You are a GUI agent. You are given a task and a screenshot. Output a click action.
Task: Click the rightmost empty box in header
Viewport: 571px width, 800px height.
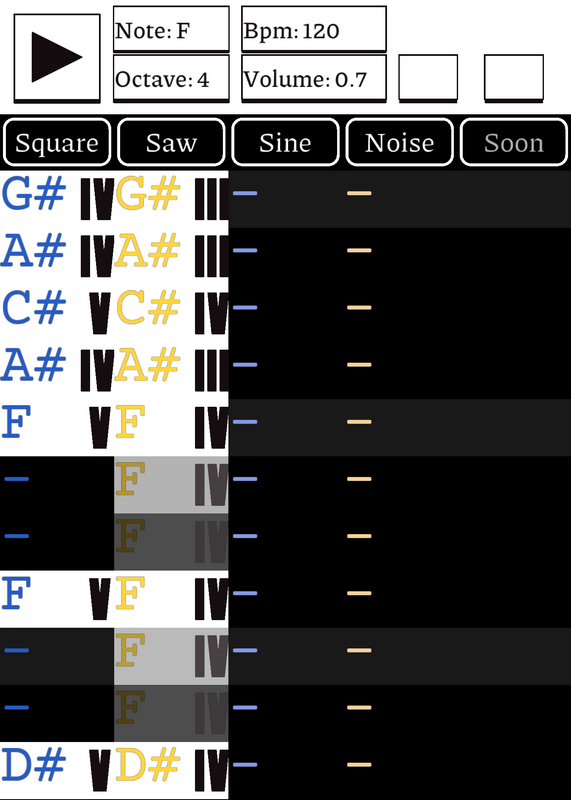coord(514,78)
